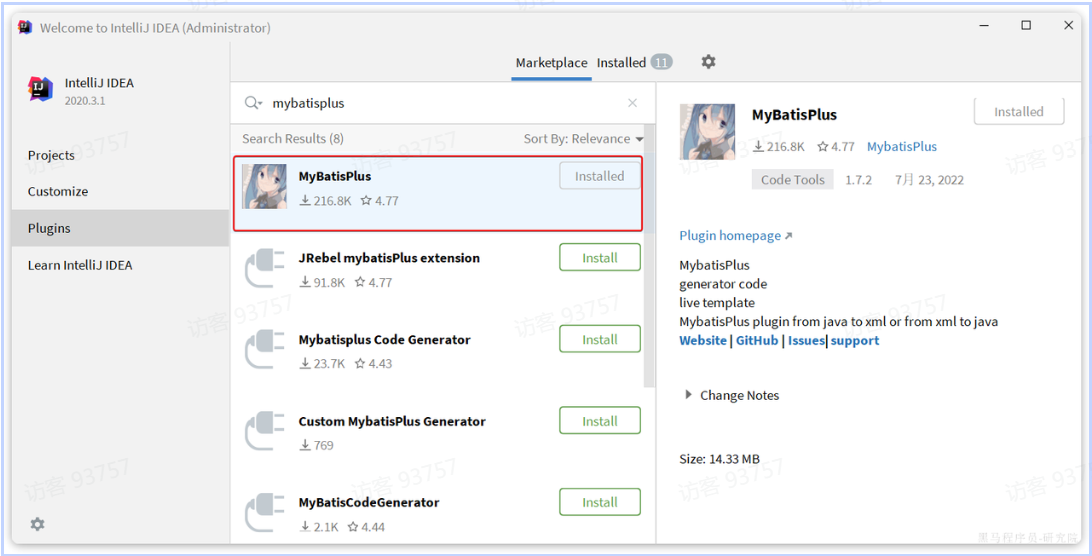Click the 4.44 rating of MyBatisCodeGenerator
1092x556 pixels.
click(x=366, y=527)
